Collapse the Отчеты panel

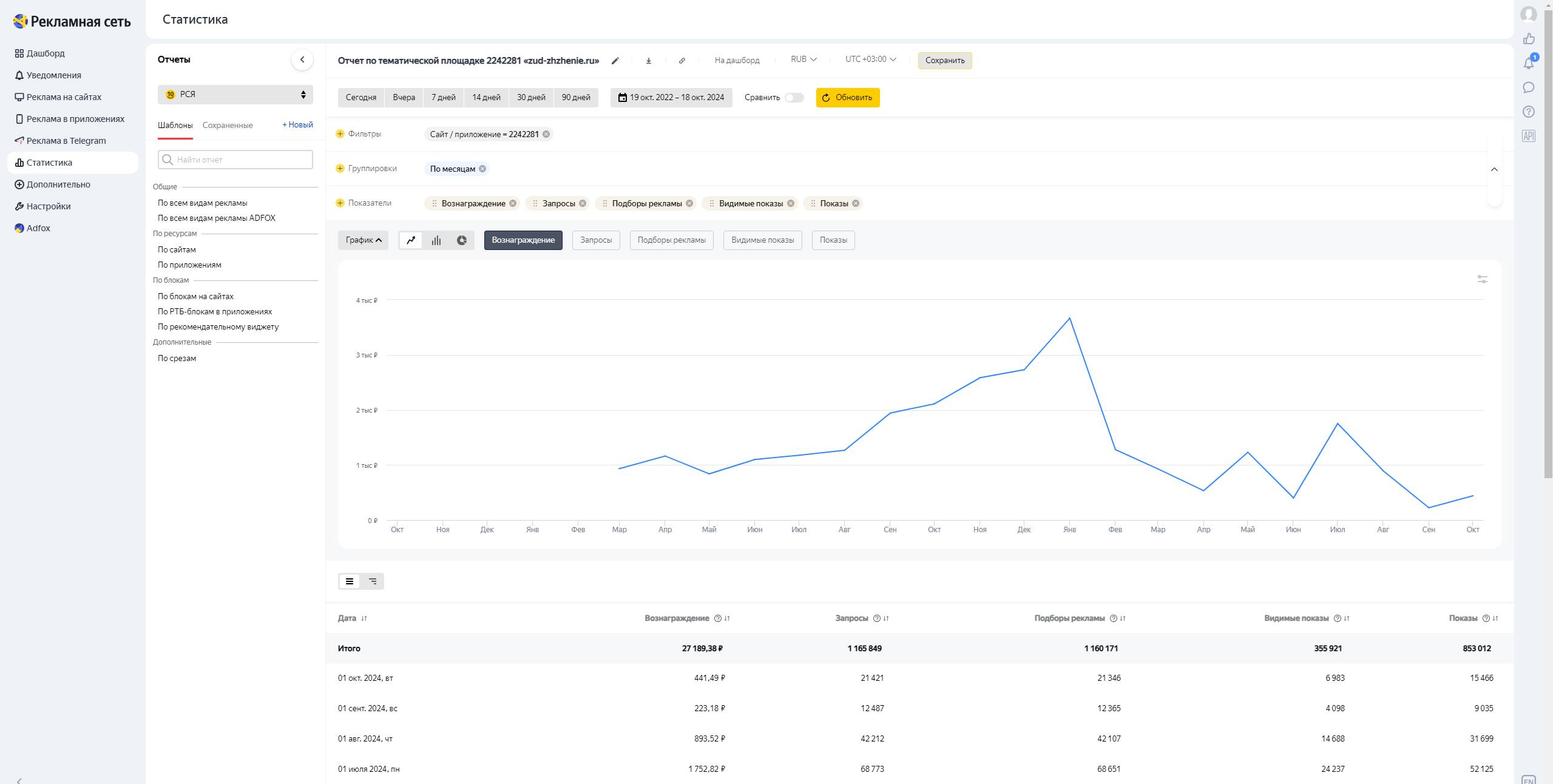302,59
